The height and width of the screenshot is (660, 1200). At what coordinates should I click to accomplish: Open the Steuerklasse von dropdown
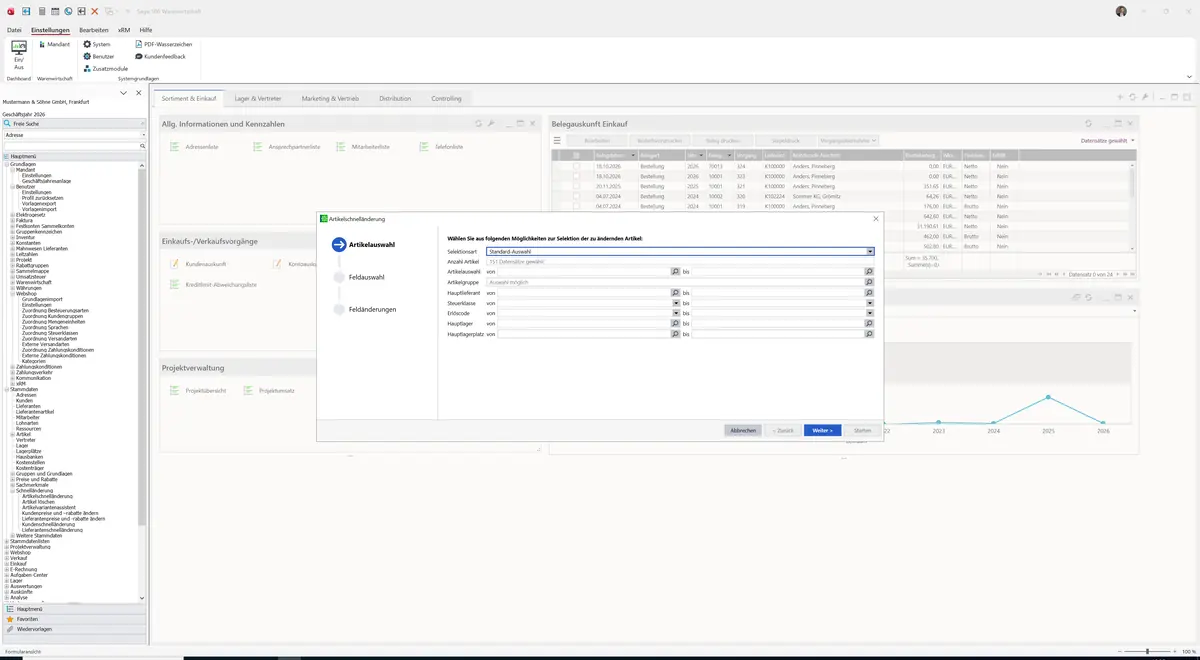click(x=676, y=303)
